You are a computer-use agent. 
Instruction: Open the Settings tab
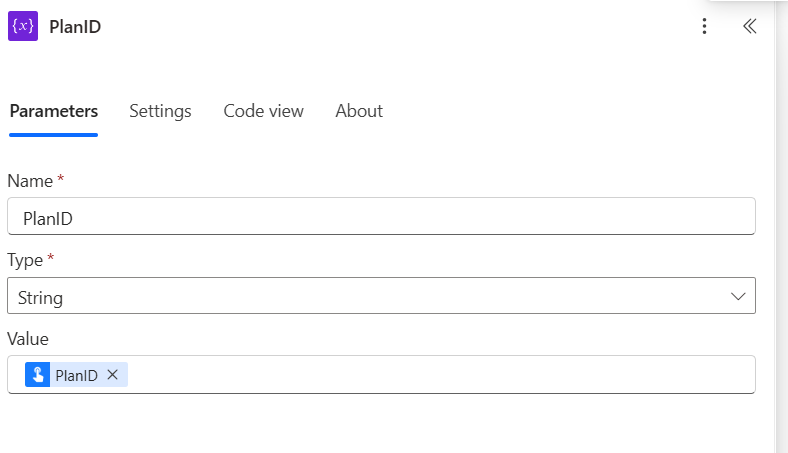(x=160, y=111)
